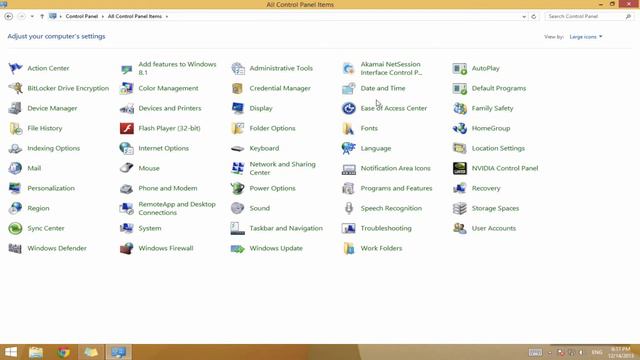Open Ease of Access Center icon
This screenshot has height=360, width=640.
coord(349,108)
